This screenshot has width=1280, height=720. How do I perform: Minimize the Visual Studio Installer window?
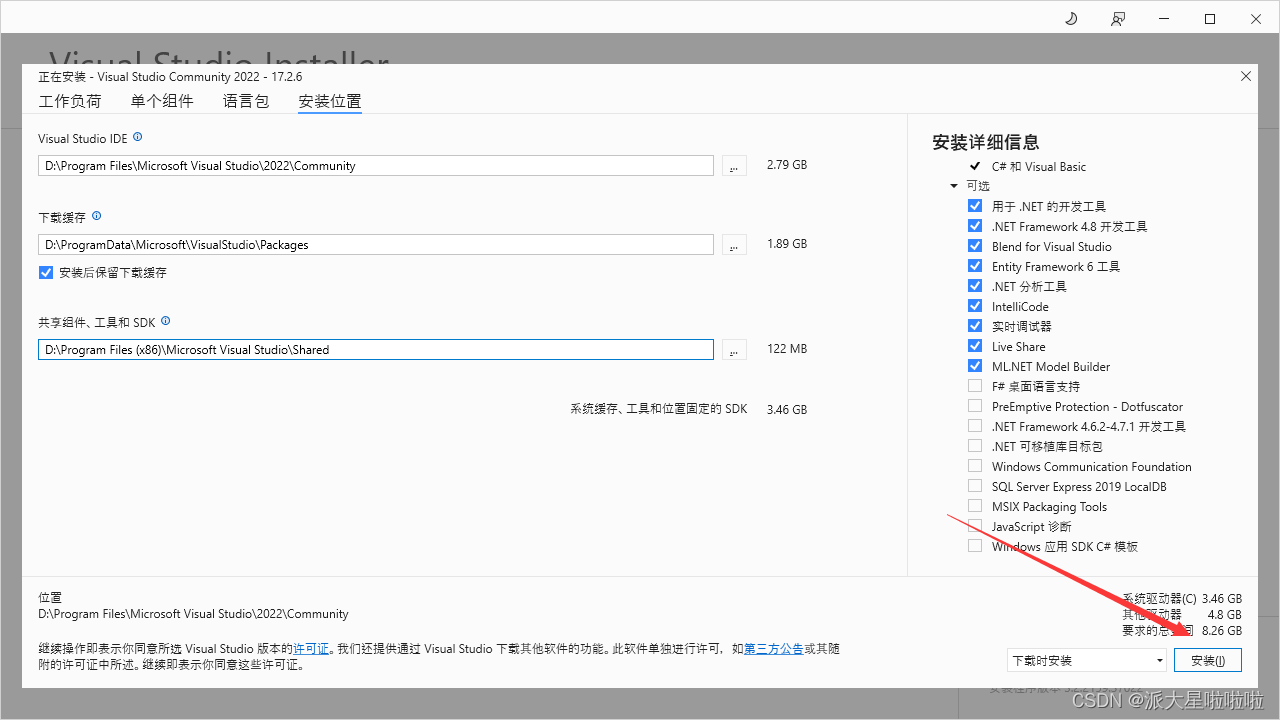pyautogui.click(x=1163, y=18)
